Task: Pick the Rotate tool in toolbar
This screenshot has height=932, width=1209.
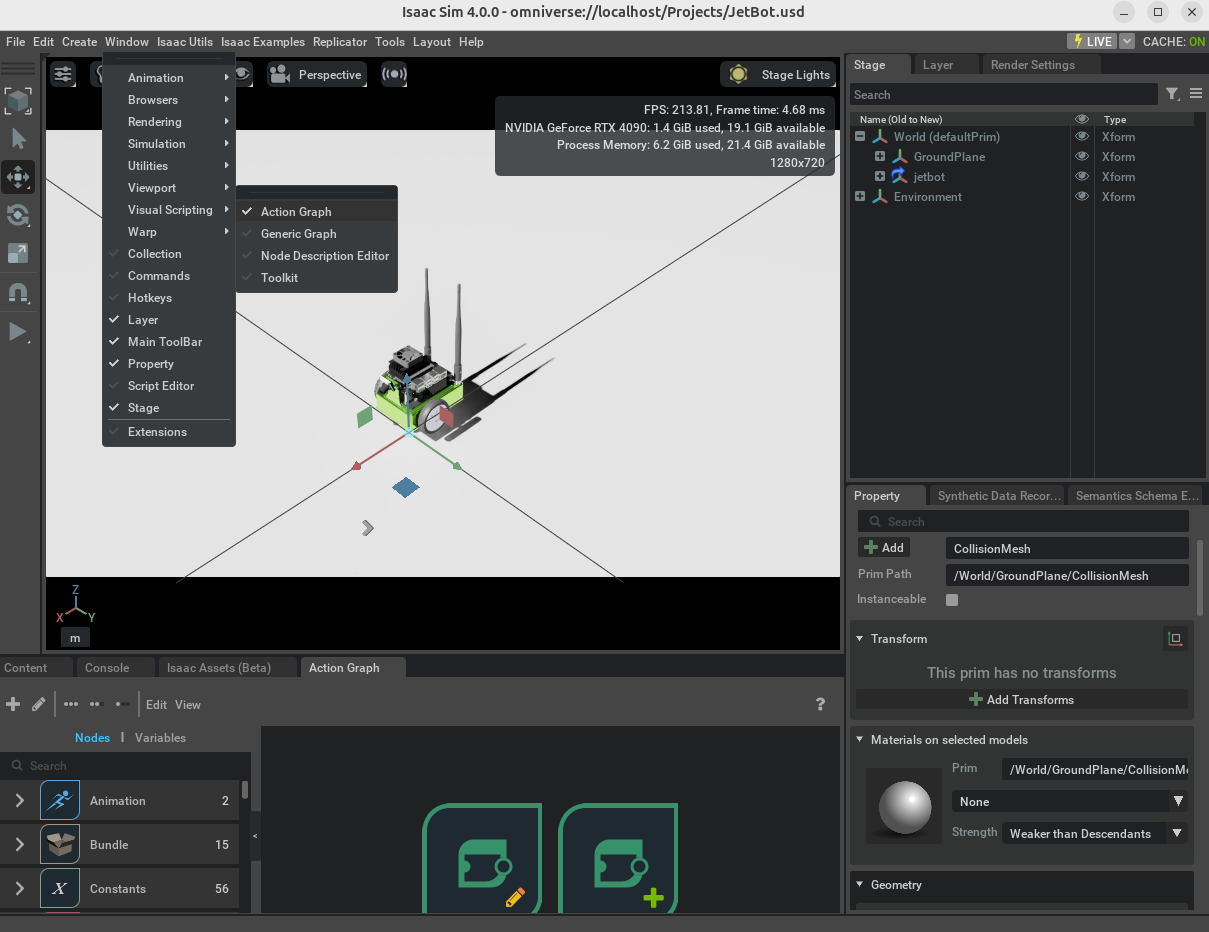Action: [18, 215]
